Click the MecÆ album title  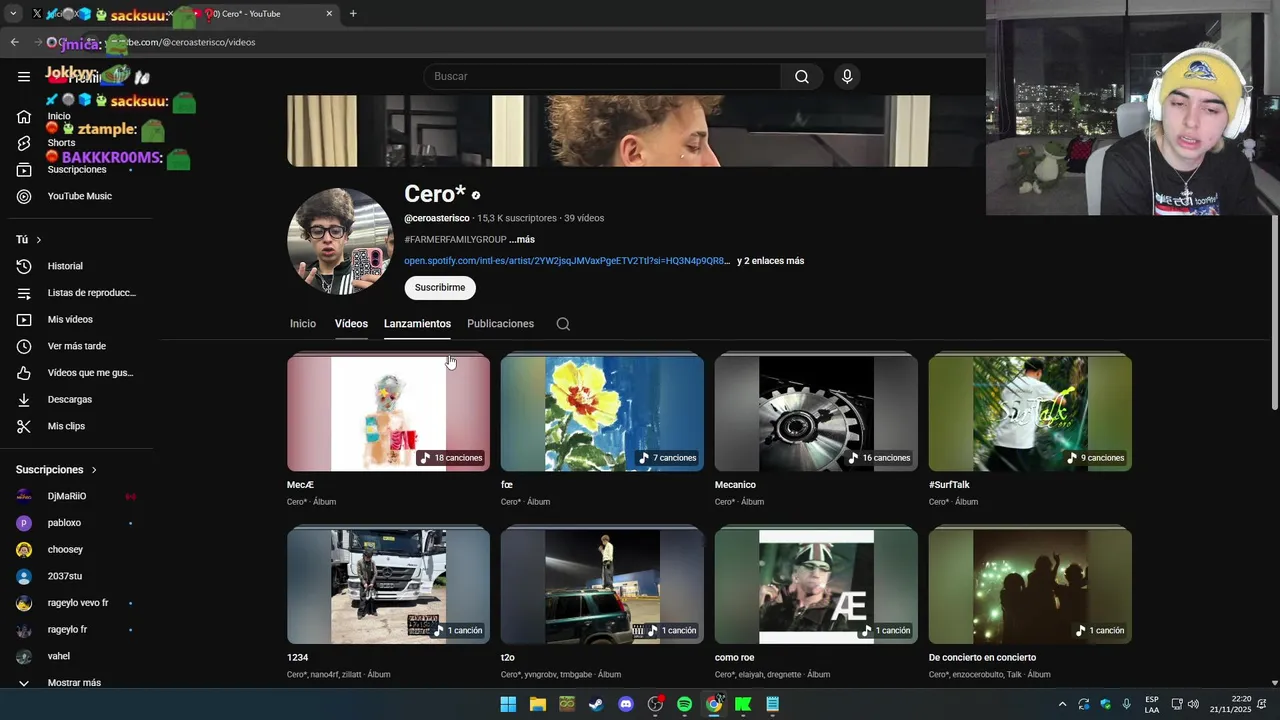(300, 485)
